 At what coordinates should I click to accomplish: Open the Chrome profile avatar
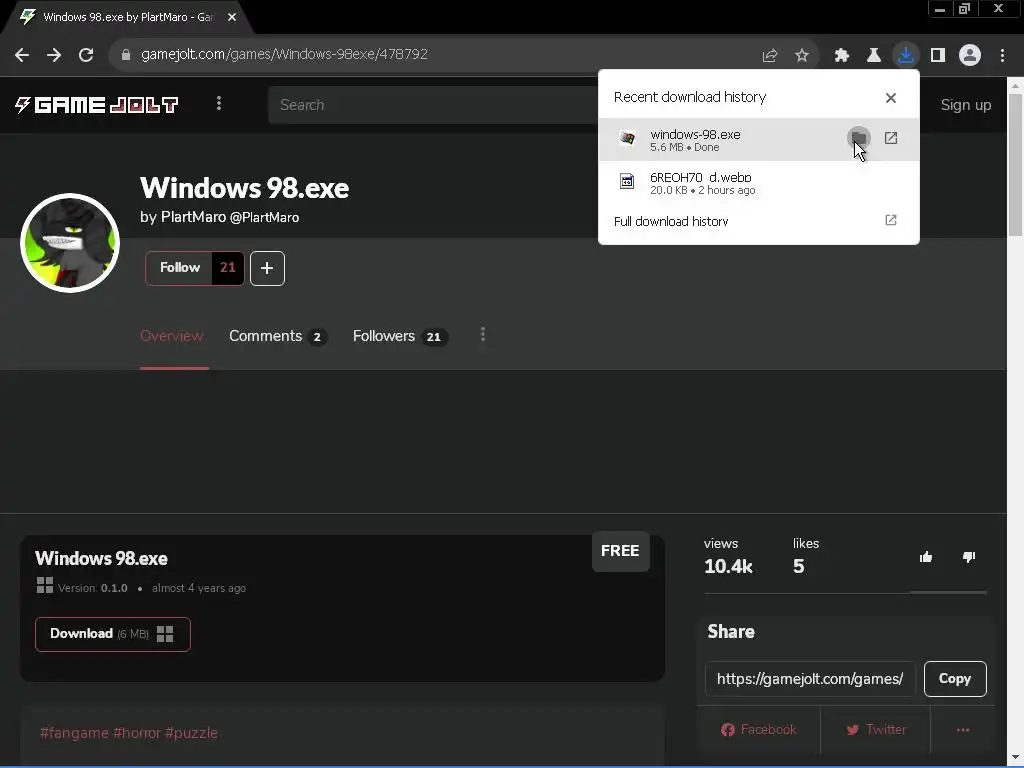(970, 56)
